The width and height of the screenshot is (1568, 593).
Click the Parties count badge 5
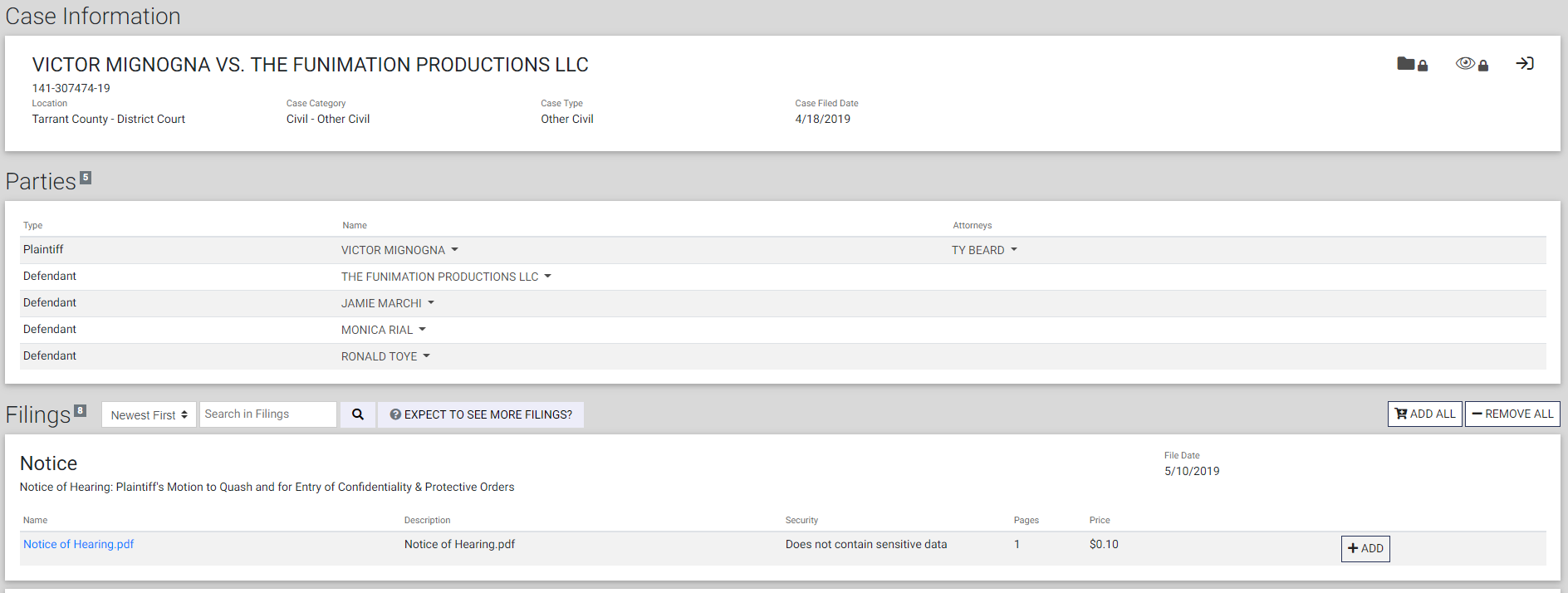(x=86, y=177)
